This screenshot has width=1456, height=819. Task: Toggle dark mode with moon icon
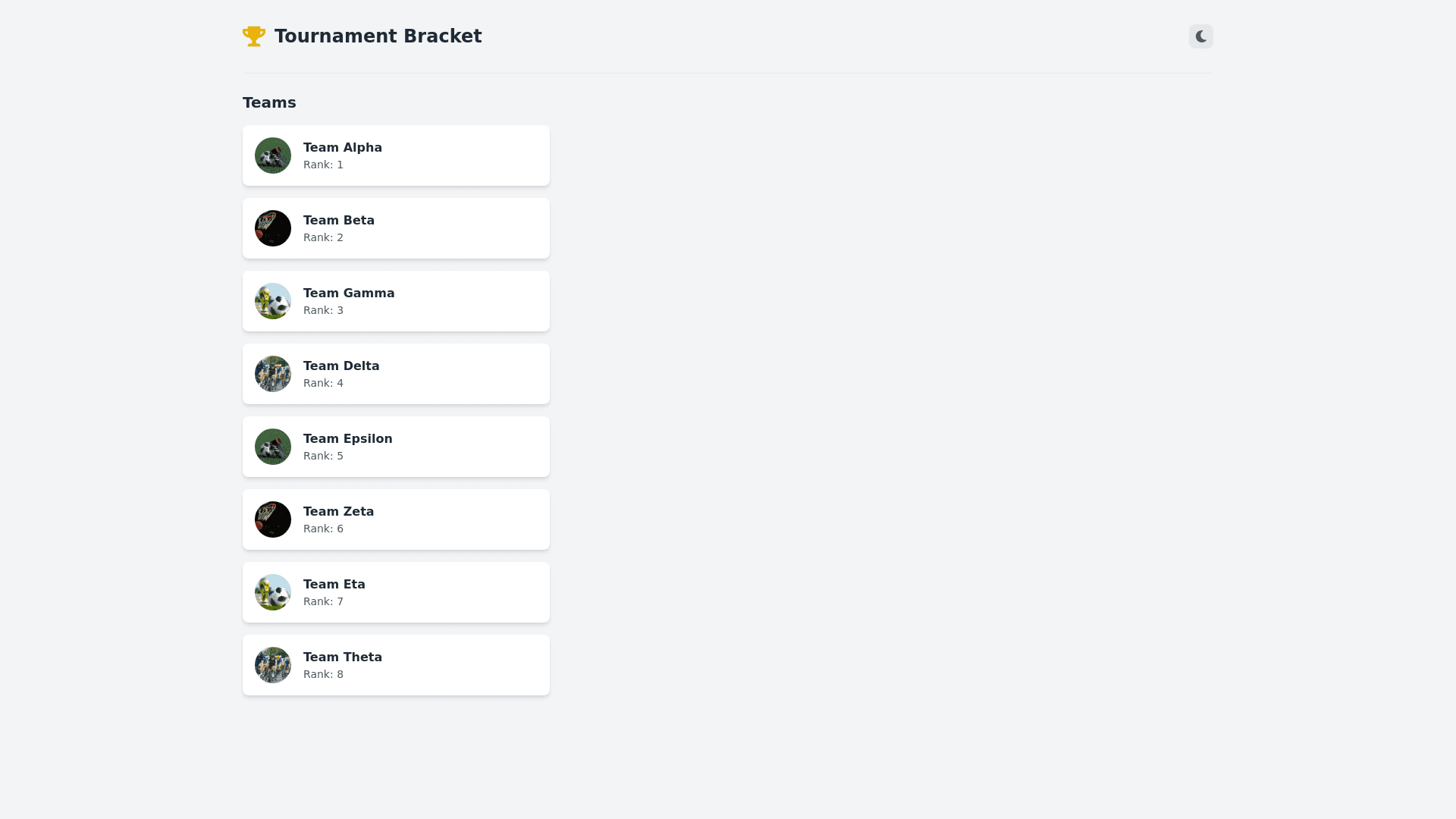(x=1200, y=36)
